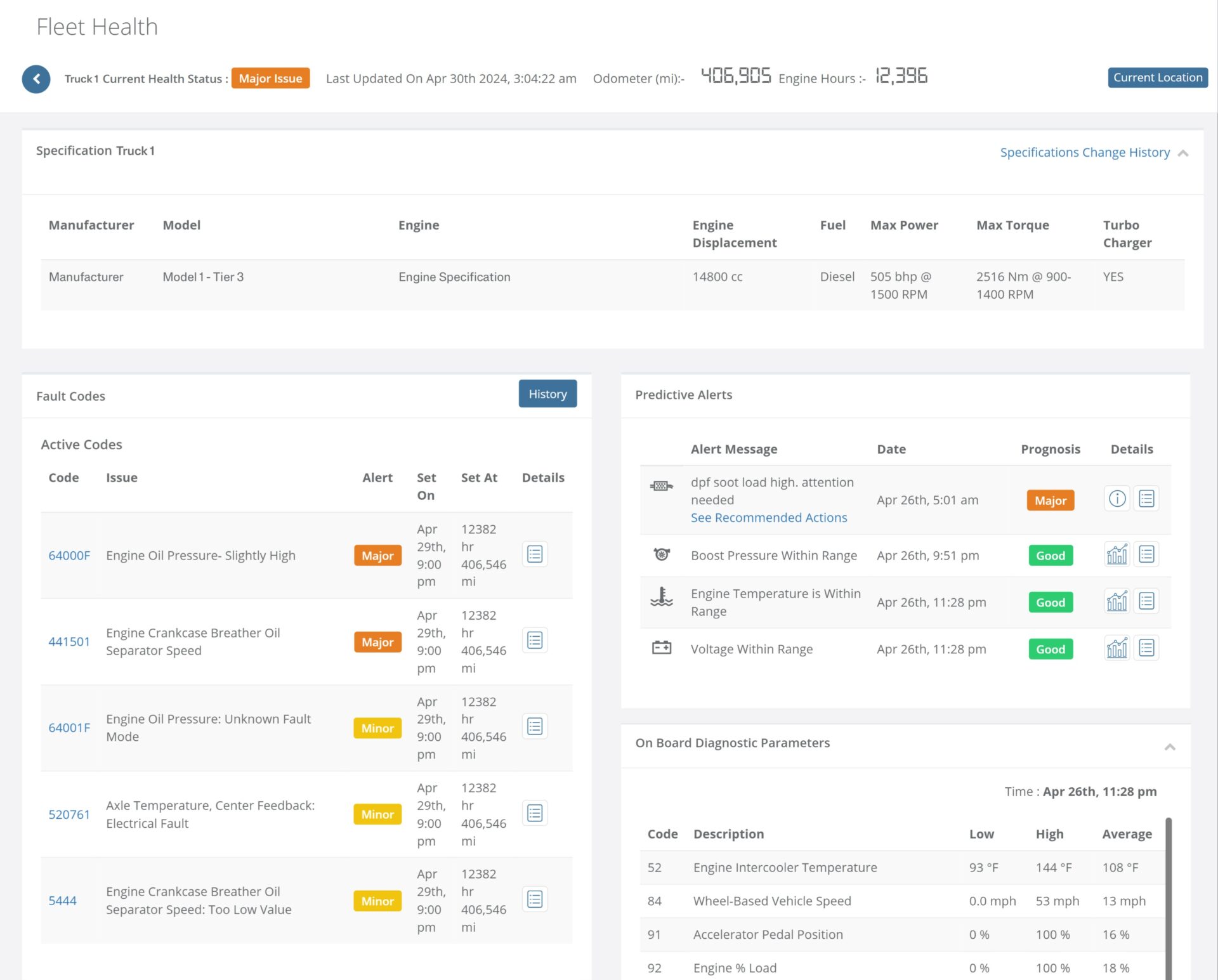Open details icon for fault 64000F
1218x980 pixels.
[534, 554]
